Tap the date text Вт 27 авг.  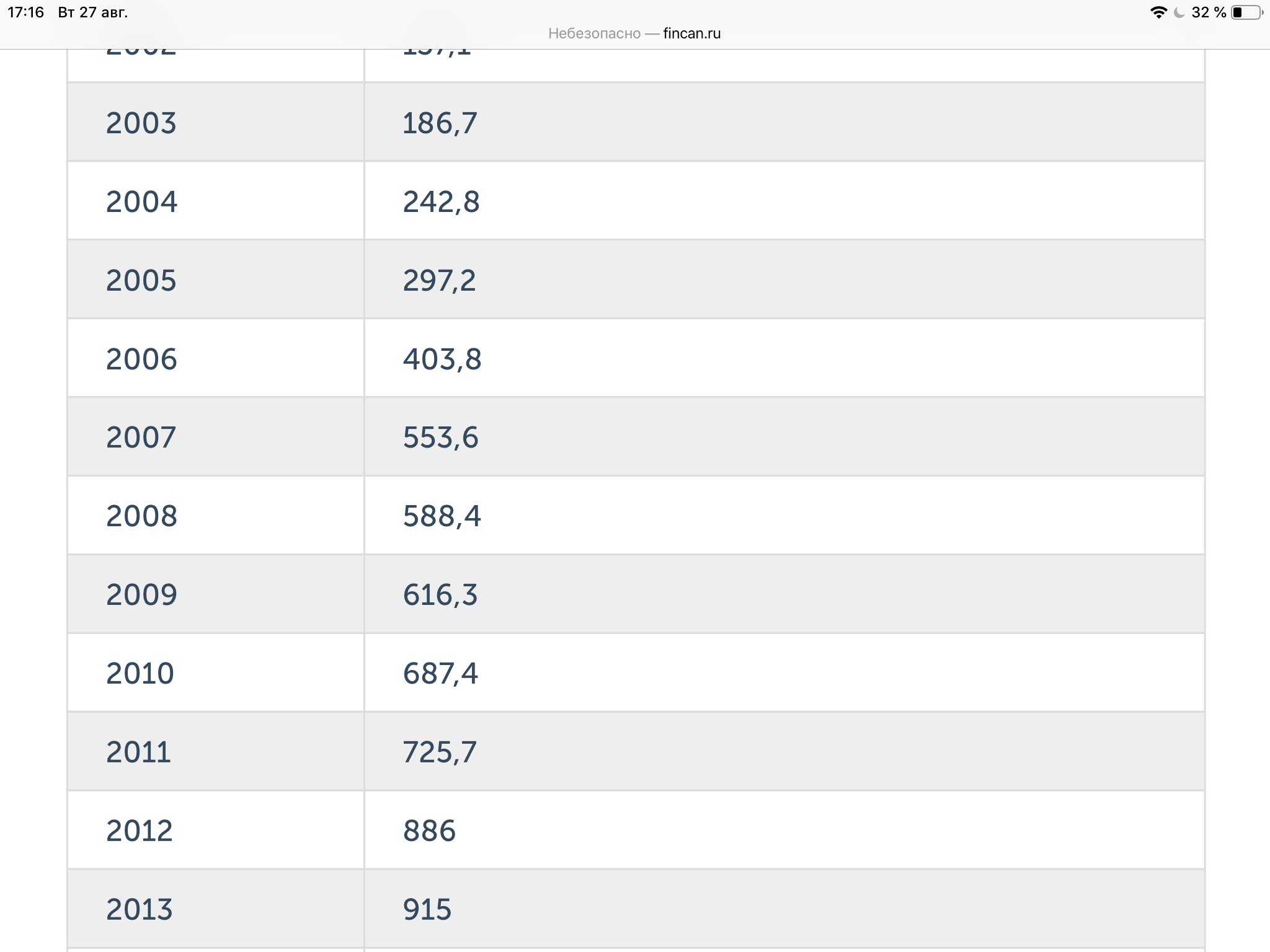[93, 12]
